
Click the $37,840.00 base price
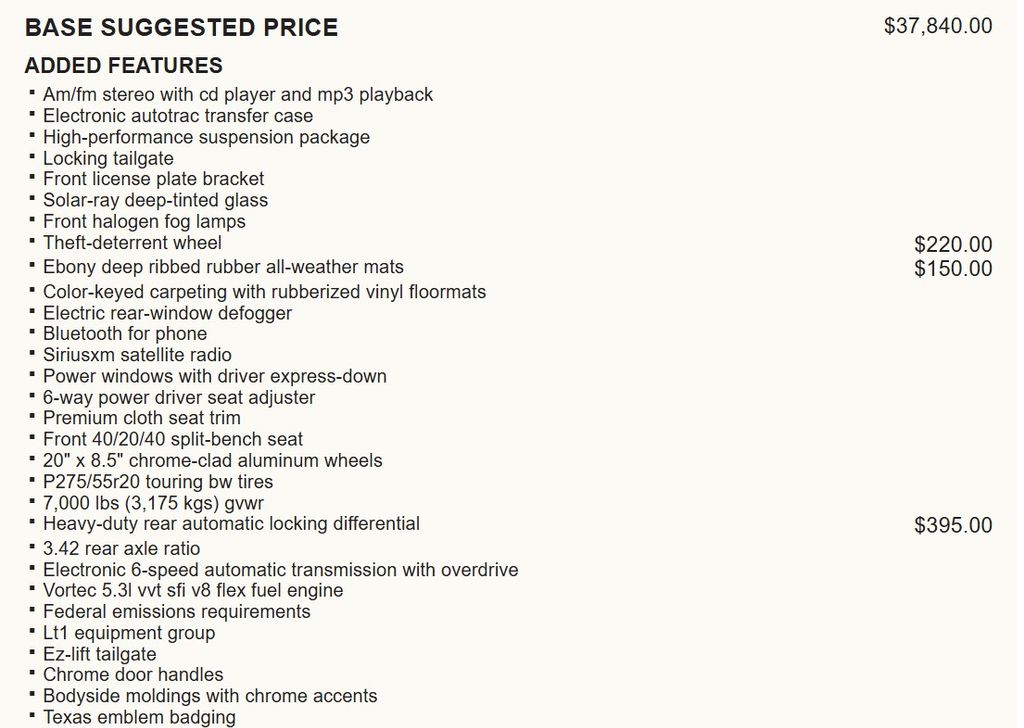pos(938,26)
